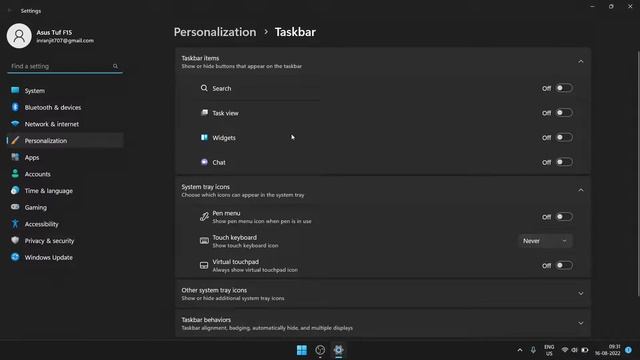The image size is (640, 360).
Task: Collapse the System tray icons section
Action: (581, 190)
